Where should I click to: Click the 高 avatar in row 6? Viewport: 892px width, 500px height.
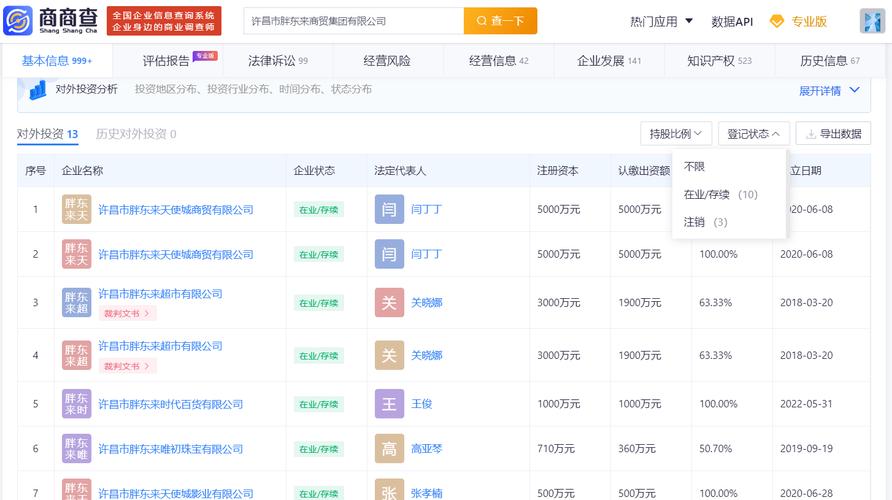pyautogui.click(x=389, y=448)
